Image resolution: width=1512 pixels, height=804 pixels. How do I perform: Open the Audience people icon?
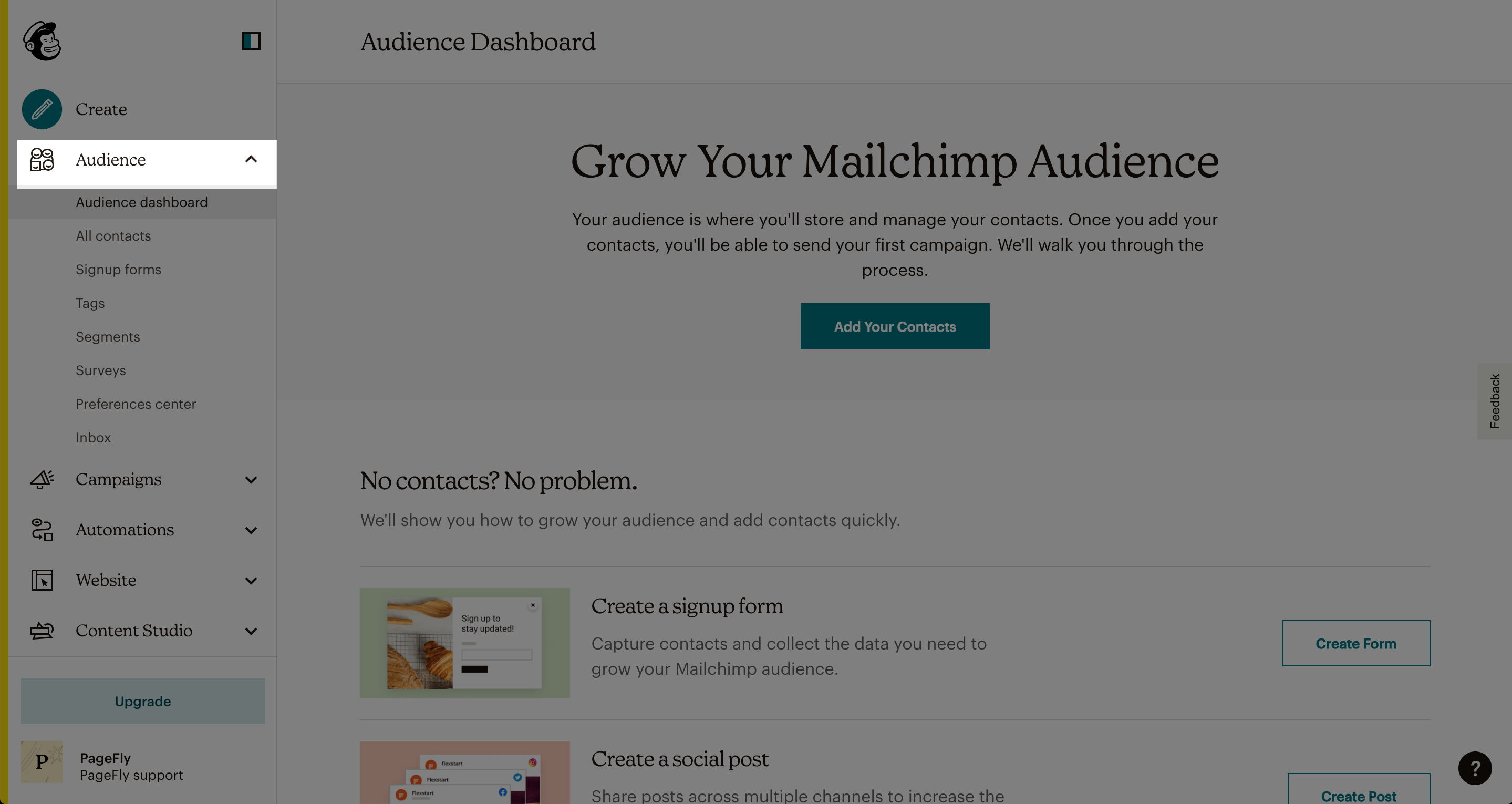coord(41,159)
